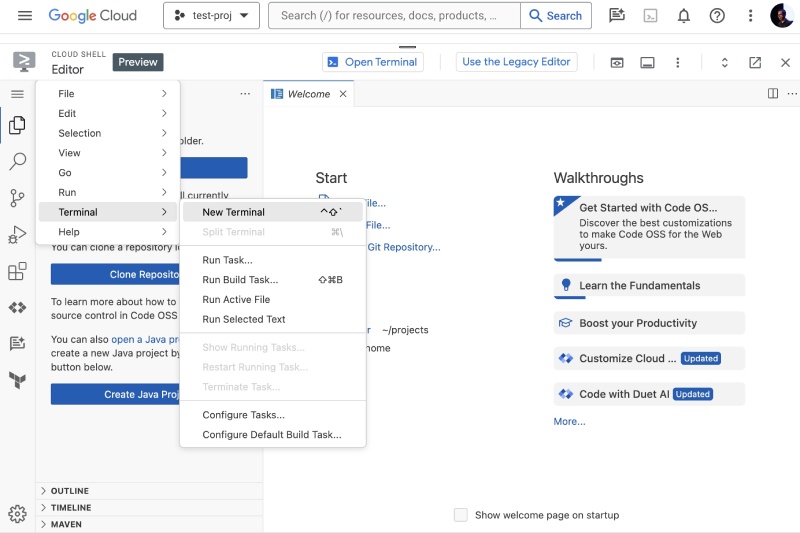Open the test-proj project selector dropdown
This screenshot has width=800, height=533.
click(x=211, y=16)
